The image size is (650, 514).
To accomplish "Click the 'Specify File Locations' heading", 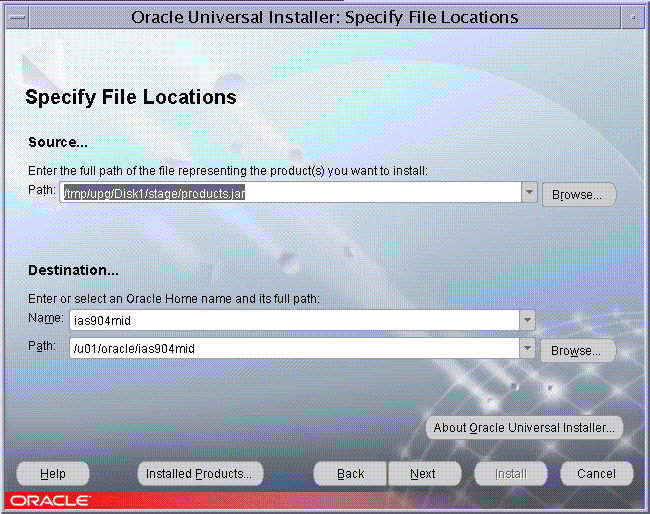I will [131, 97].
